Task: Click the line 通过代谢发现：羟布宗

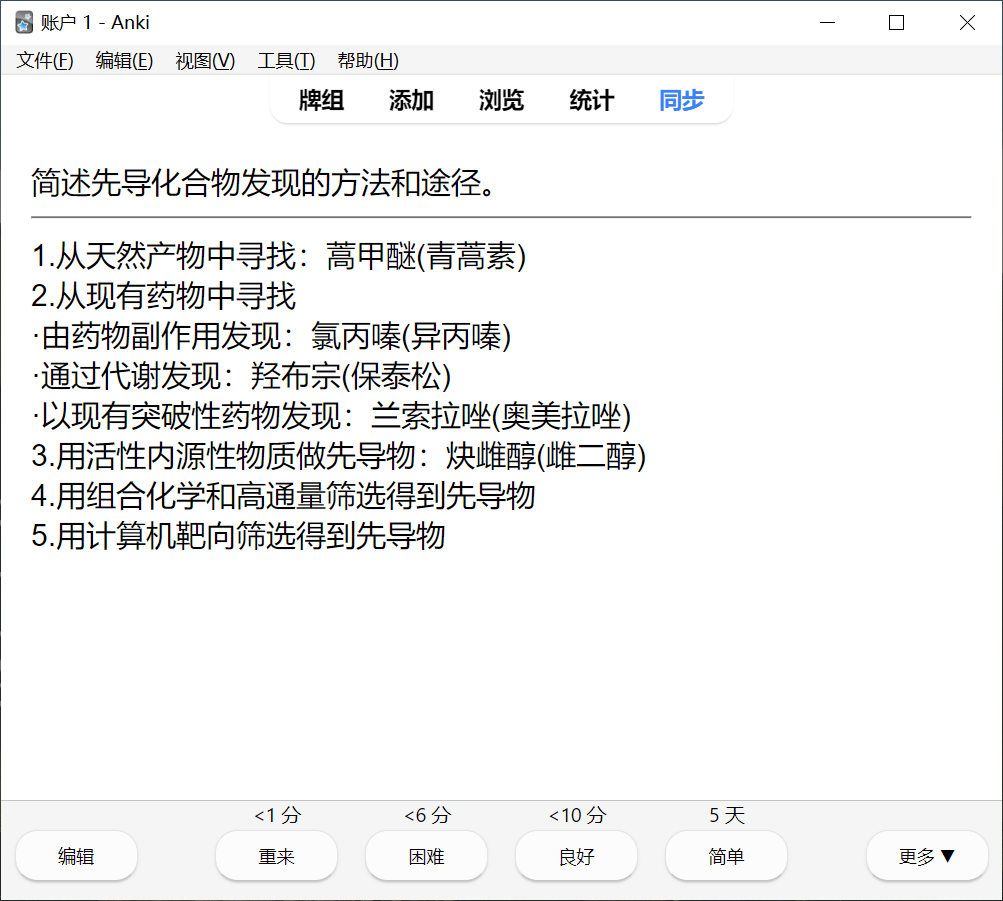Action: (x=241, y=376)
